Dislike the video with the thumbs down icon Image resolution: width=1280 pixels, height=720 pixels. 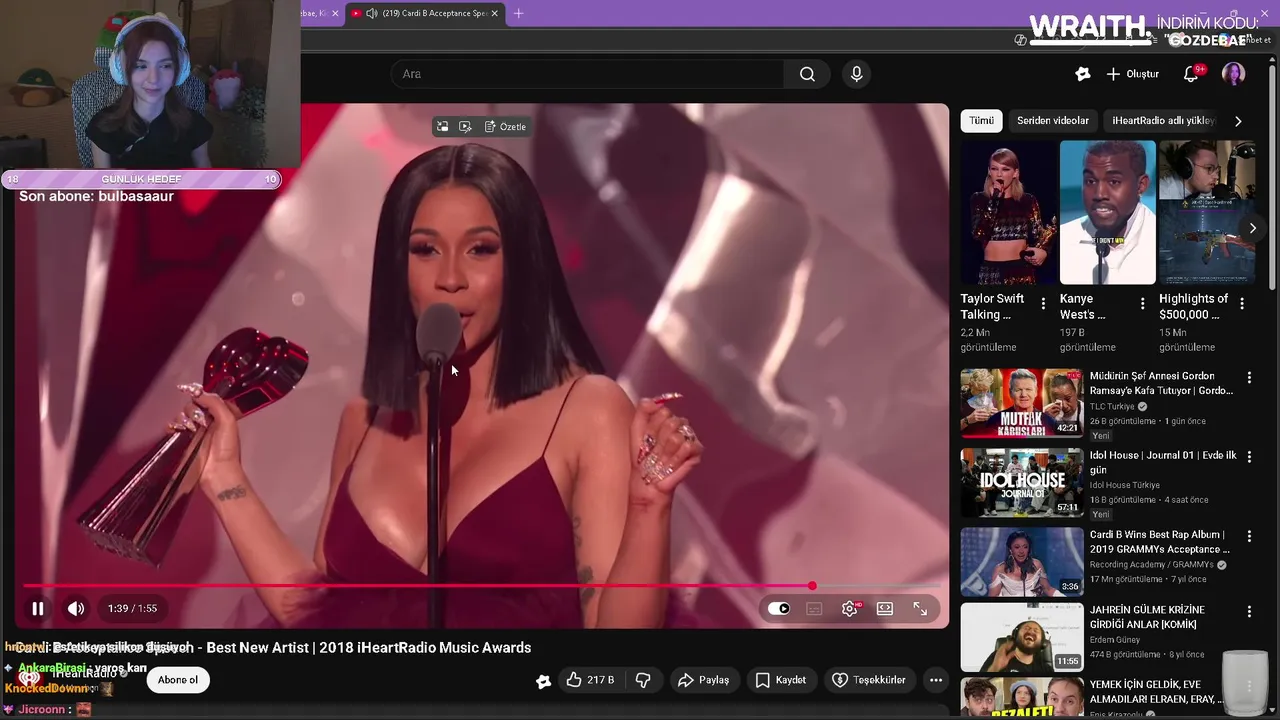coord(643,680)
